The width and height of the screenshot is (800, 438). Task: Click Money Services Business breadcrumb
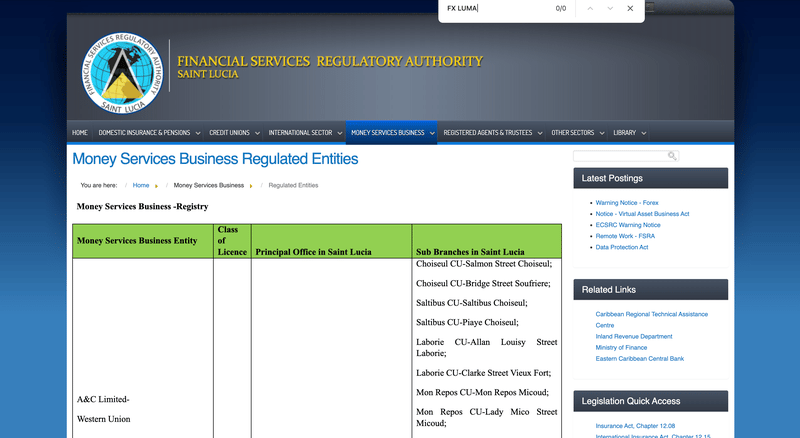coord(209,185)
